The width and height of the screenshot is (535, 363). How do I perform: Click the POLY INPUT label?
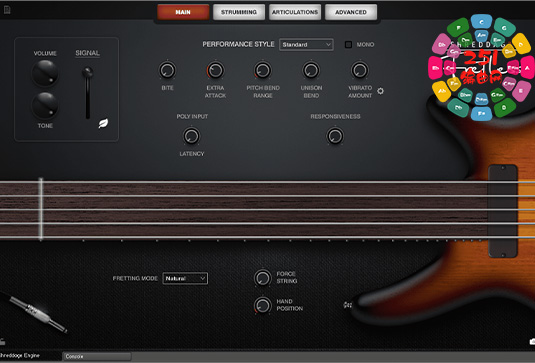[192, 116]
